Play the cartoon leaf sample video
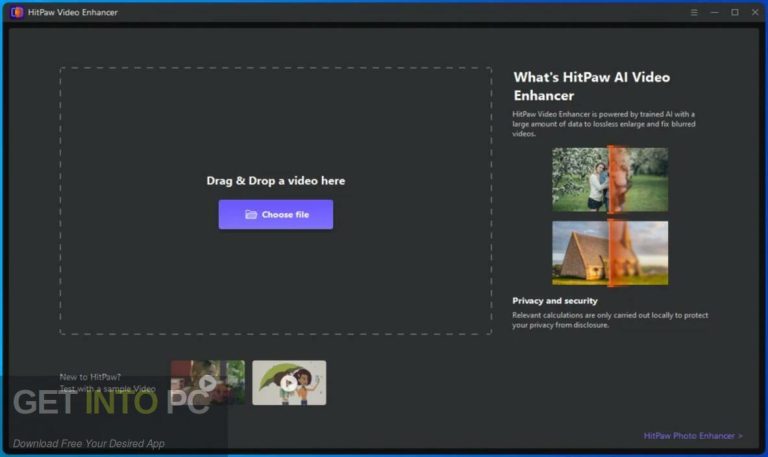The height and width of the screenshot is (457, 768). coord(289,382)
